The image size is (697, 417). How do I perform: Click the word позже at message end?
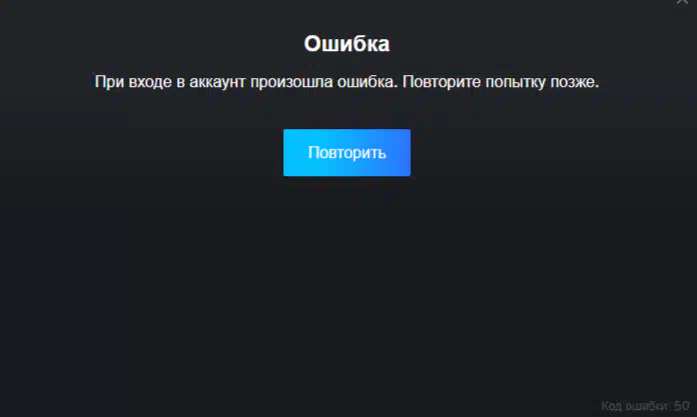(575, 82)
